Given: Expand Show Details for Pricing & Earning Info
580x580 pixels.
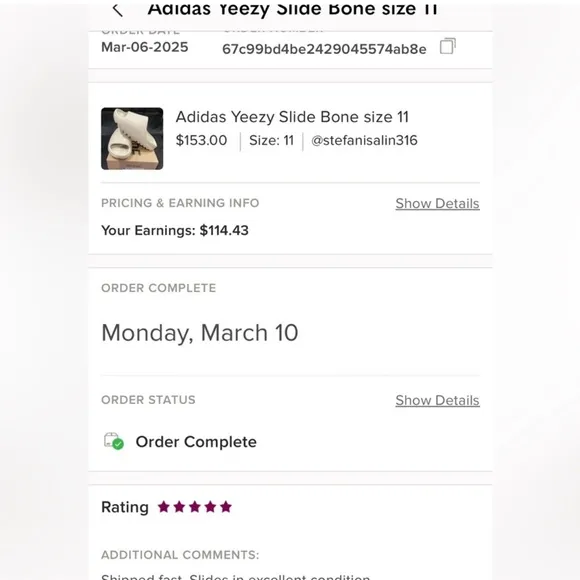Looking at the screenshot, I should [437, 203].
